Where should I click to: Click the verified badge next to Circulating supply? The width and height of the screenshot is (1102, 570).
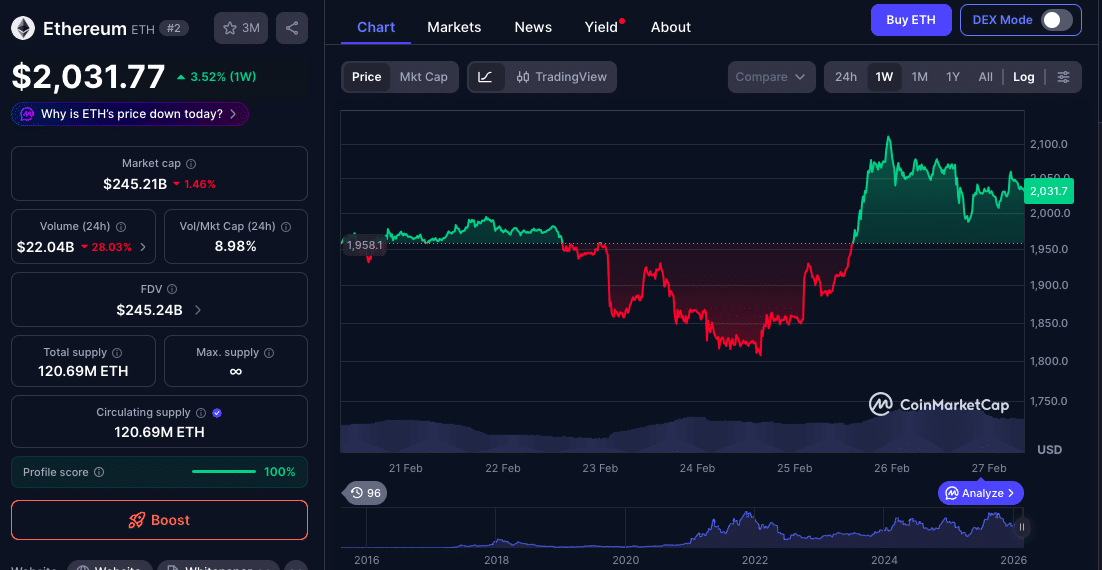[x=217, y=413]
